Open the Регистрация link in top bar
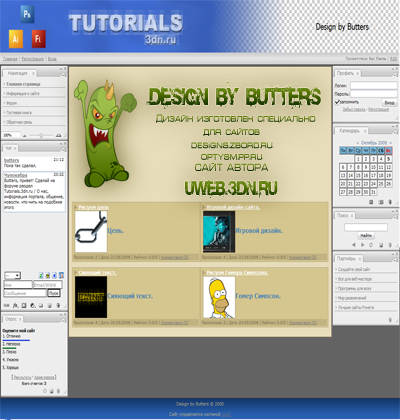Image resolution: width=400 pixels, height=420 pixels. pyautogui.click(x=33, y=59)
